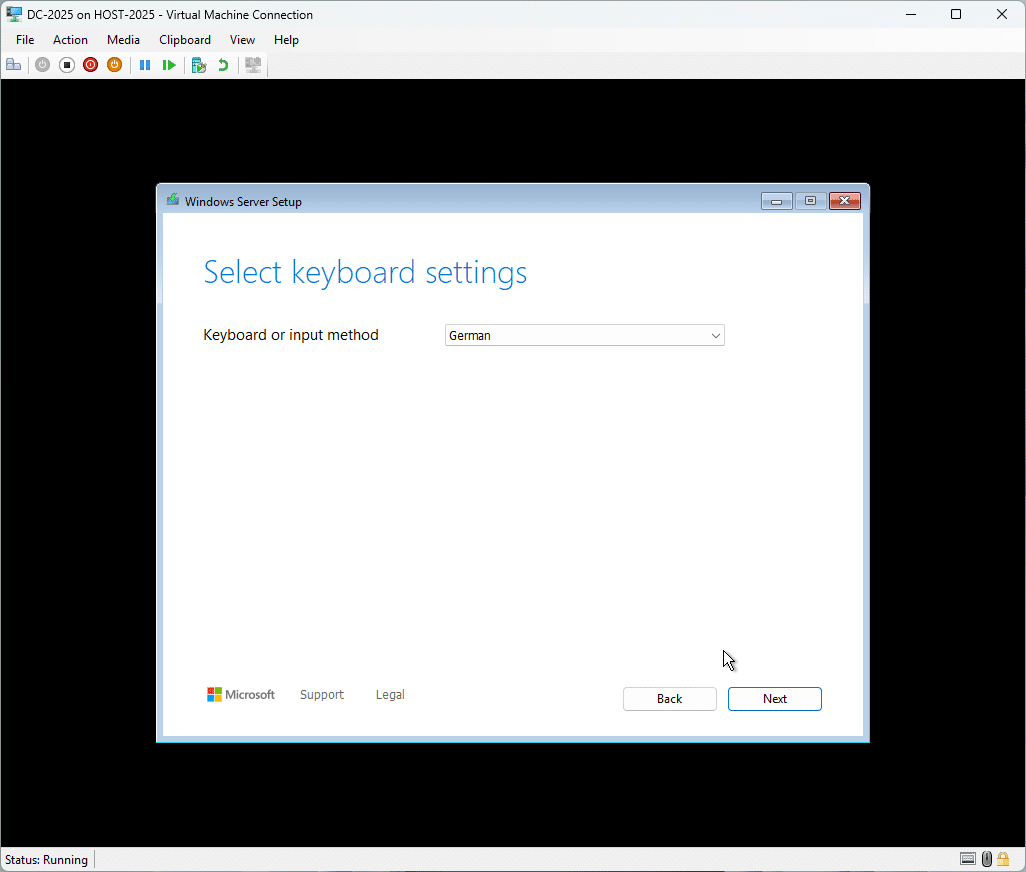Open the File menu
This screenshot has width=1026, height=872.
point(24,40)
